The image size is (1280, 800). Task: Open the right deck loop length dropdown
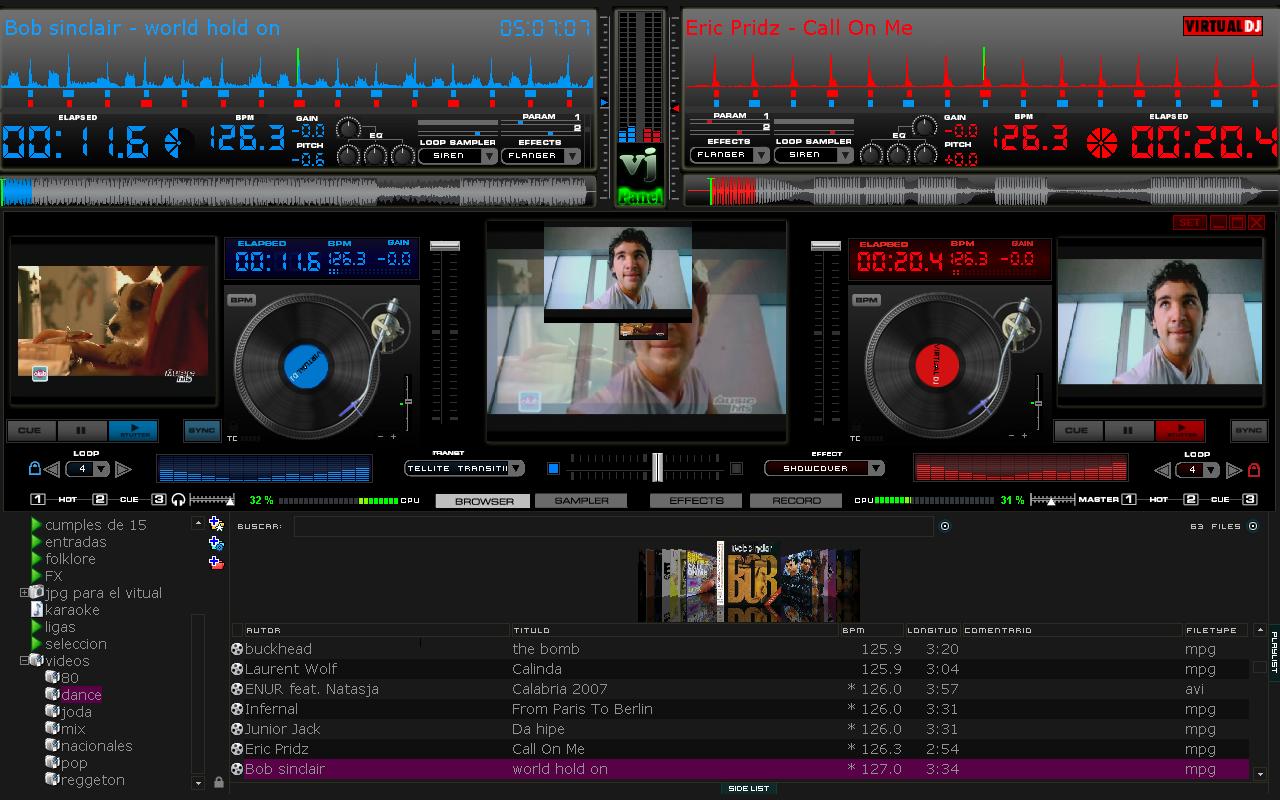pyautogui.click(x=1195, y=469)
